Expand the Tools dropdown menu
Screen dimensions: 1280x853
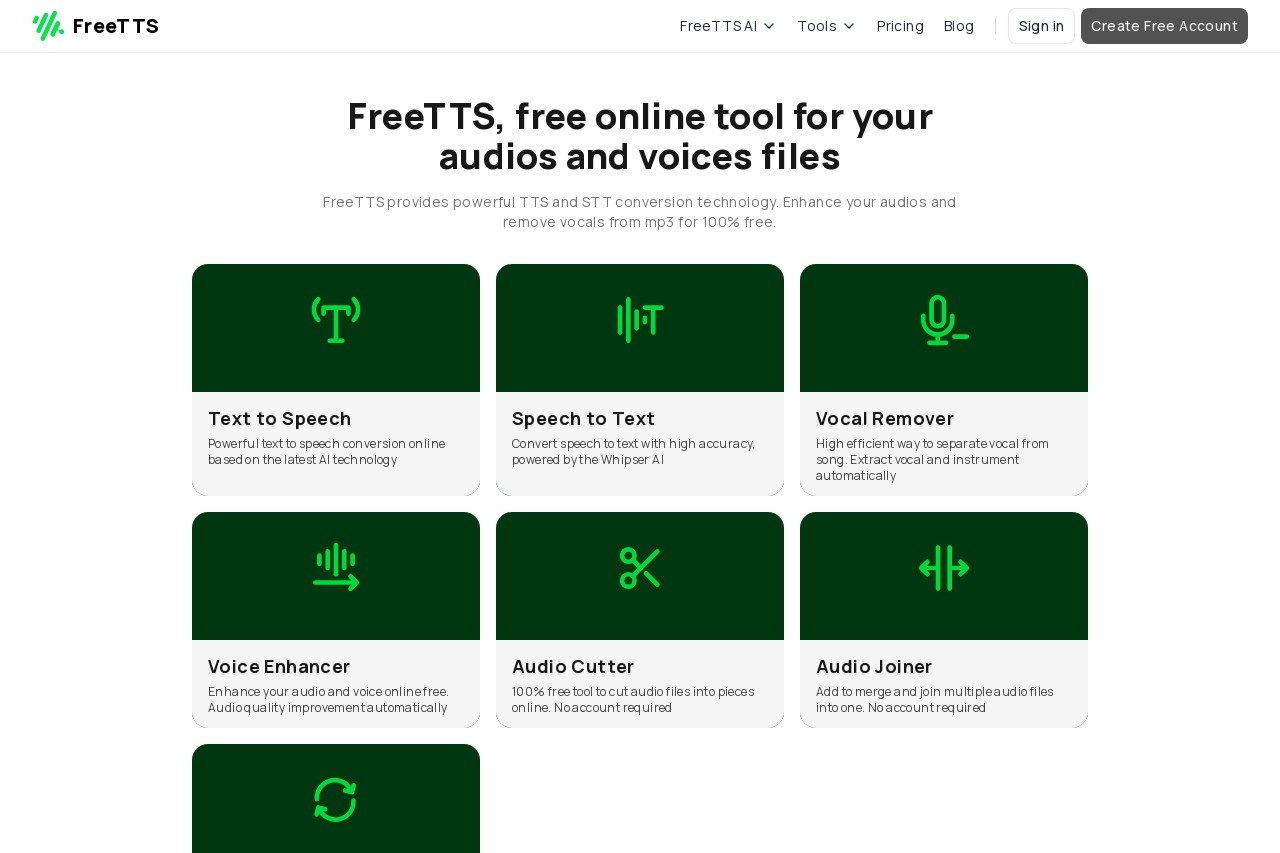coord(826,26)
